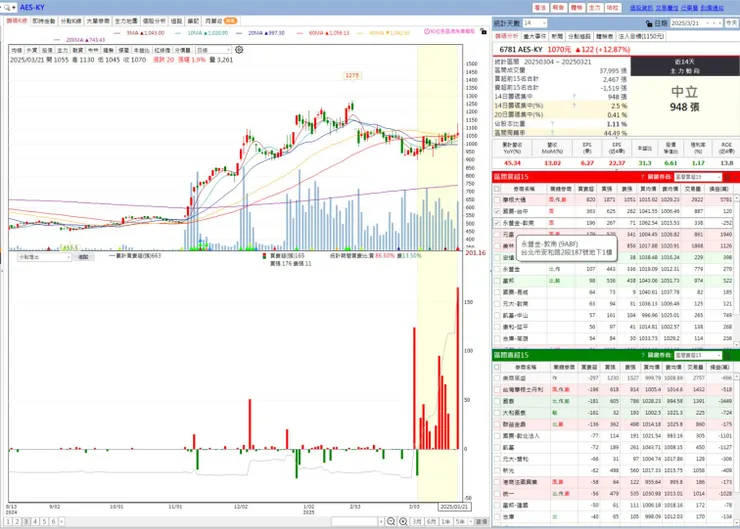The height and width of the screenshot is (529, 740).
Task: Click help icon beside 14日籌碼集中
Action: 574,97
